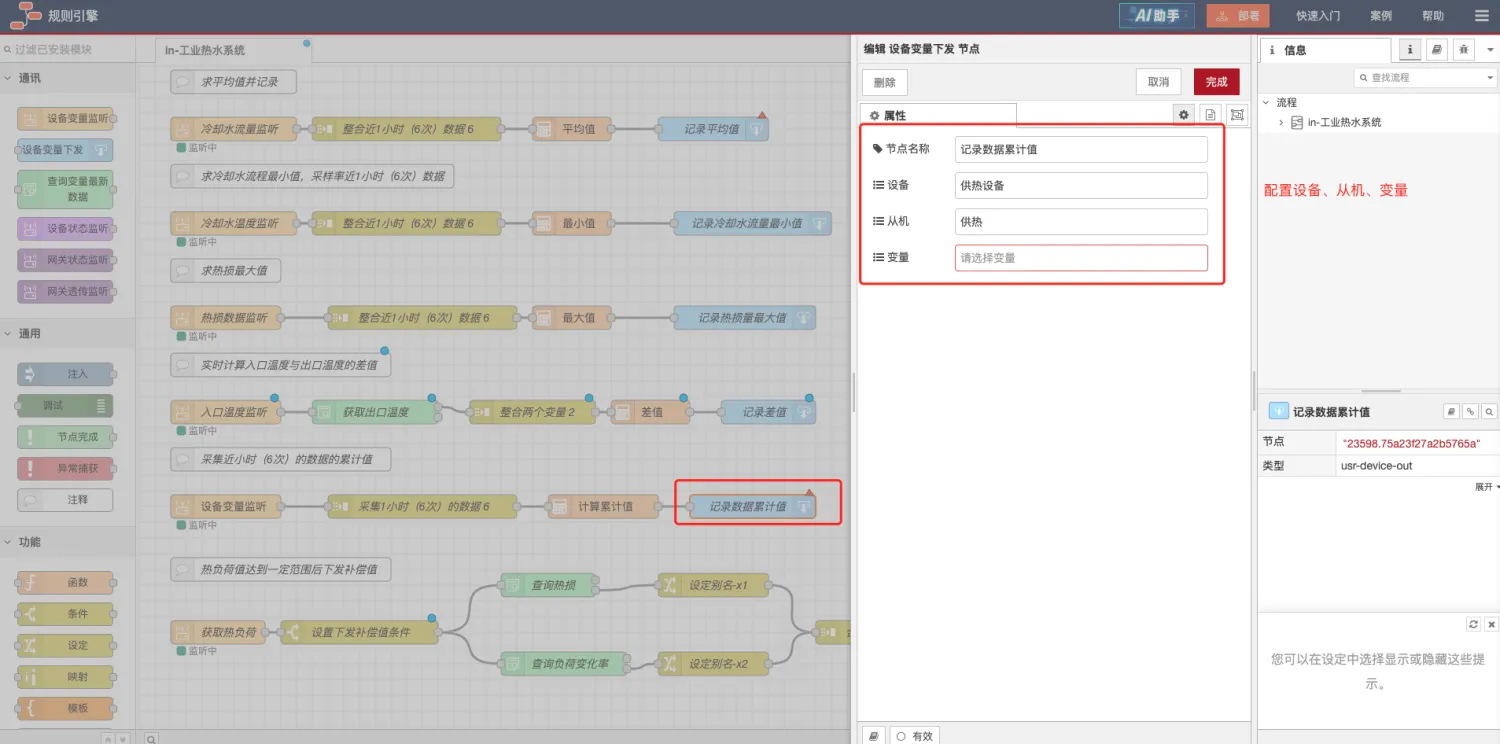
Task: Switch to the in-工业热水系统 flow tab
Action: [x=205, y=50]
